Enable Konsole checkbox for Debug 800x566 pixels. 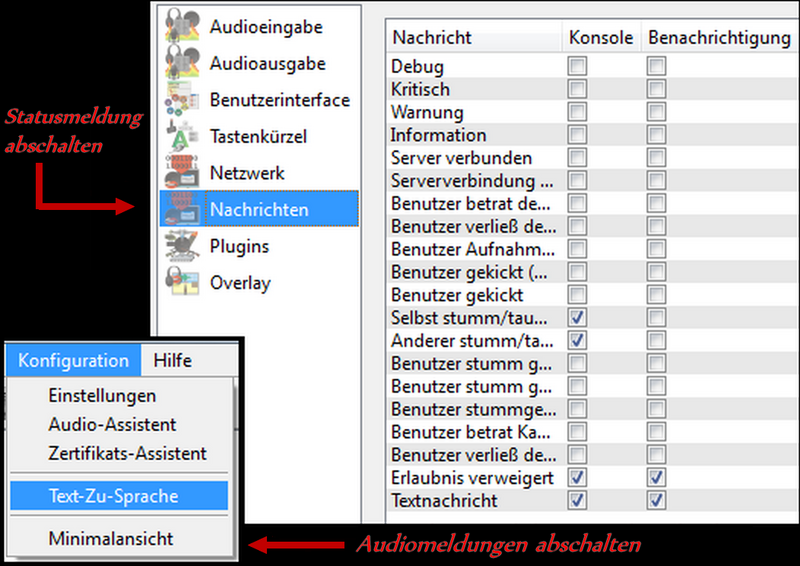(577, 66)
